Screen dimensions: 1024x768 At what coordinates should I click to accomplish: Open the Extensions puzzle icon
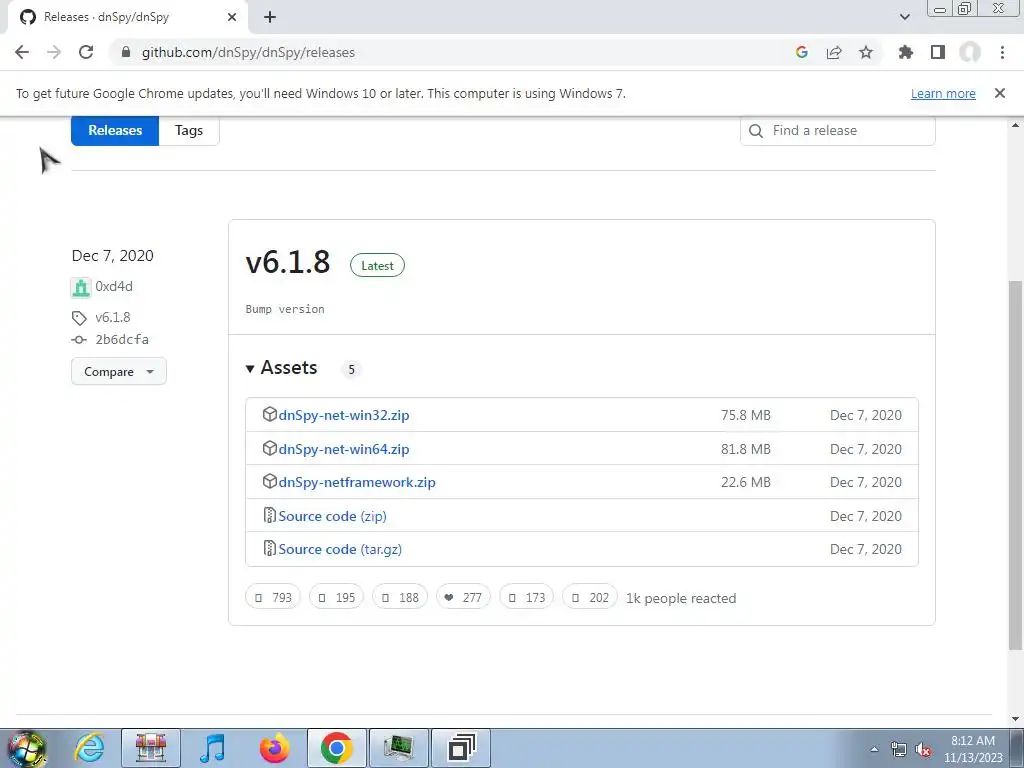coord(905,52)
